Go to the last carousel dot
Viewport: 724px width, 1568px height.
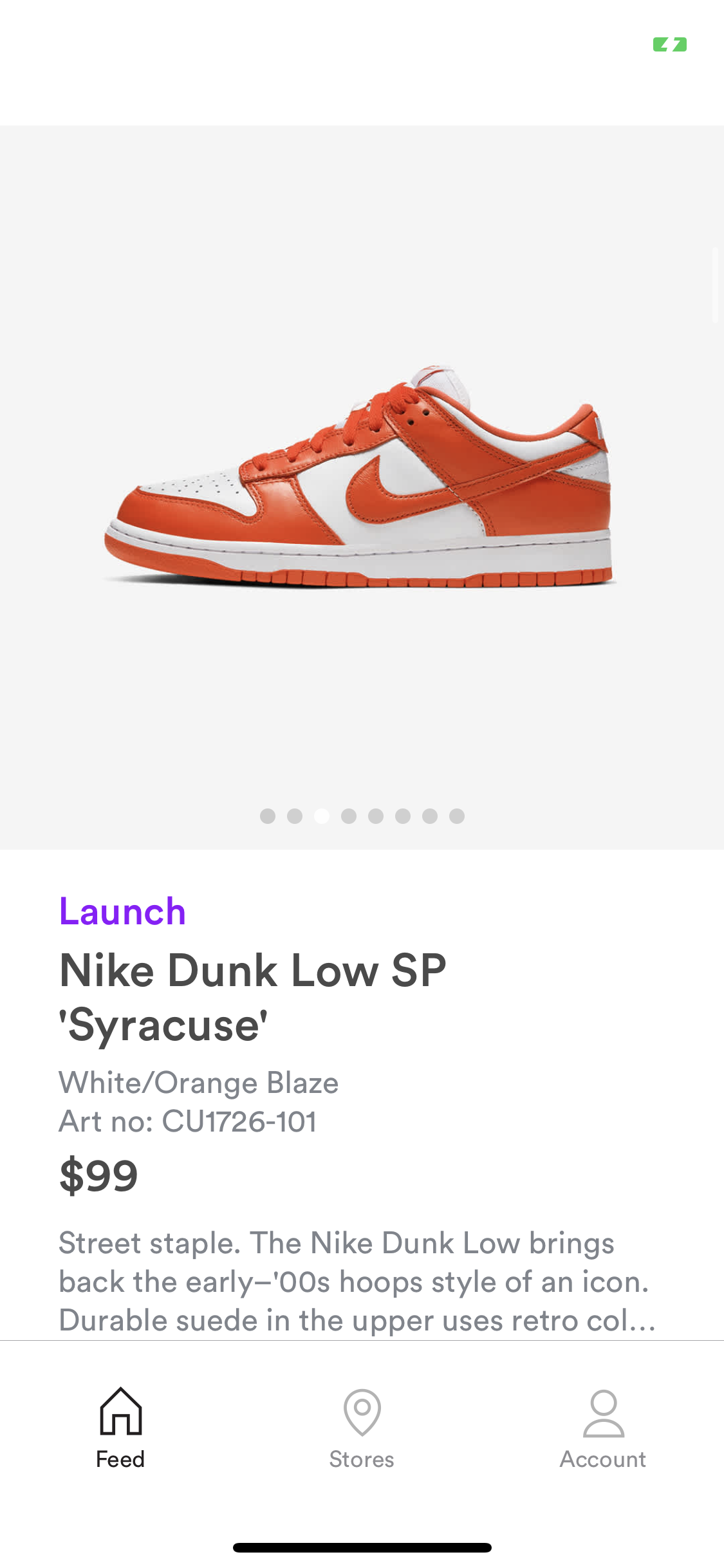[x=457, y=816]
